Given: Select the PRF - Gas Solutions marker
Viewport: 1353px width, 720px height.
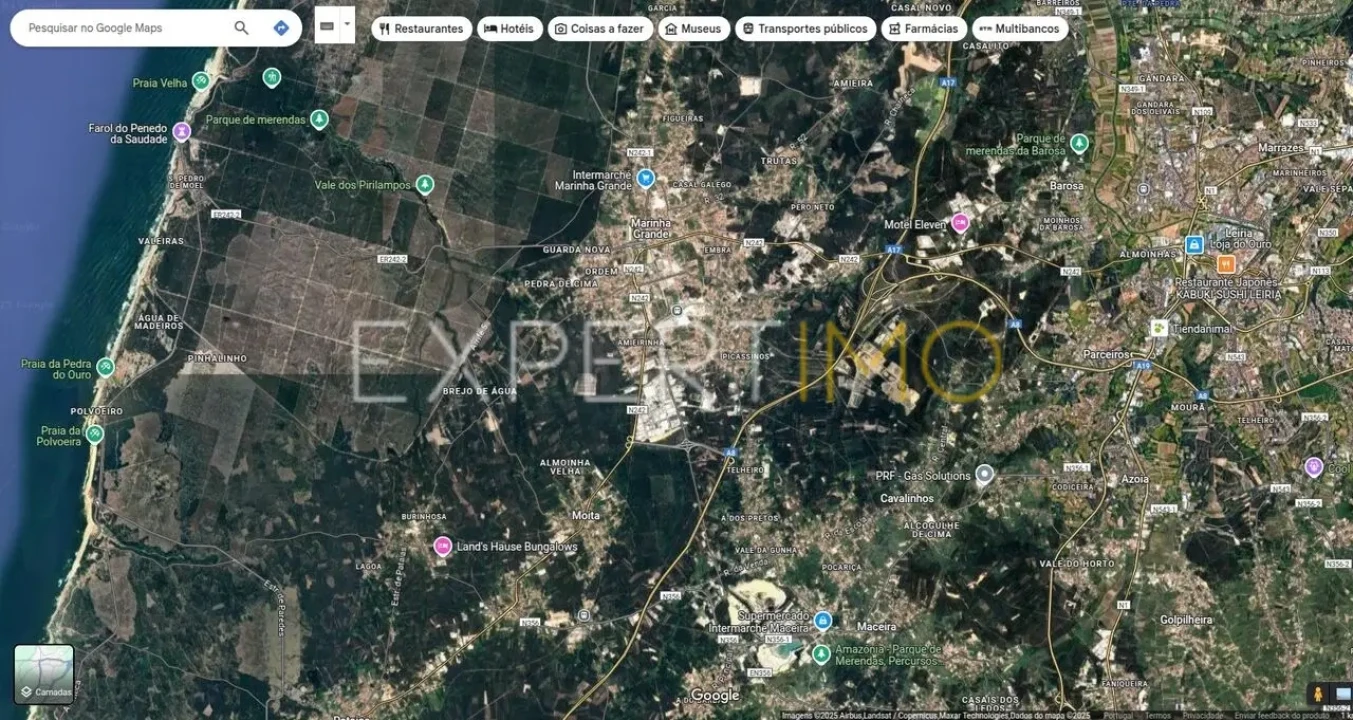Looking at the screenshot, I should point(984,474).
